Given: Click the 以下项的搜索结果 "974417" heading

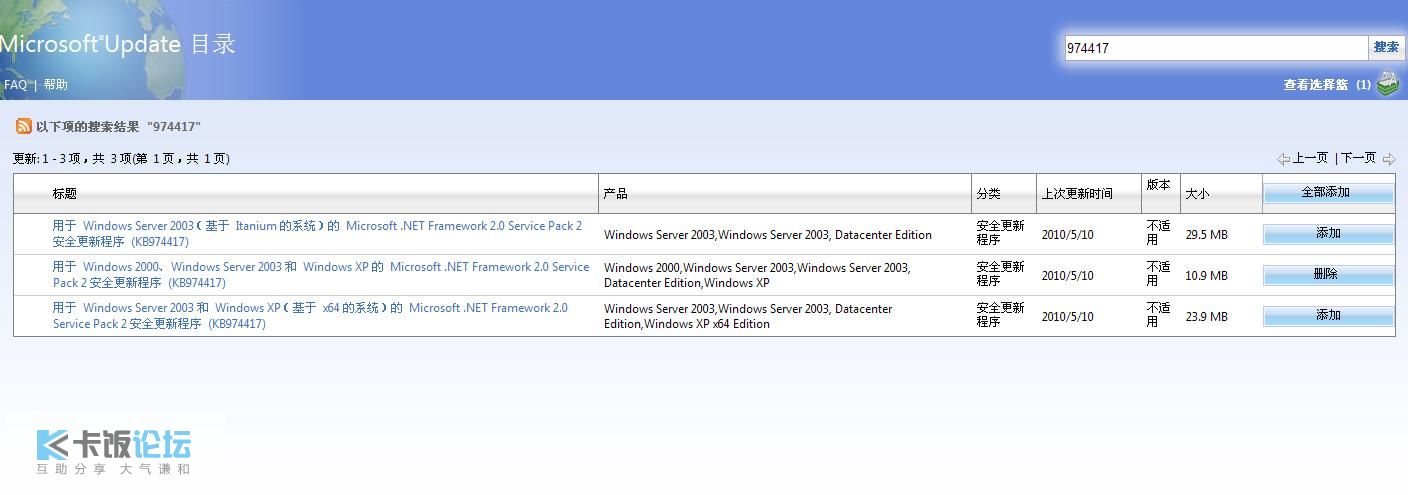Looking at the screenshot, I should [118, 127].
